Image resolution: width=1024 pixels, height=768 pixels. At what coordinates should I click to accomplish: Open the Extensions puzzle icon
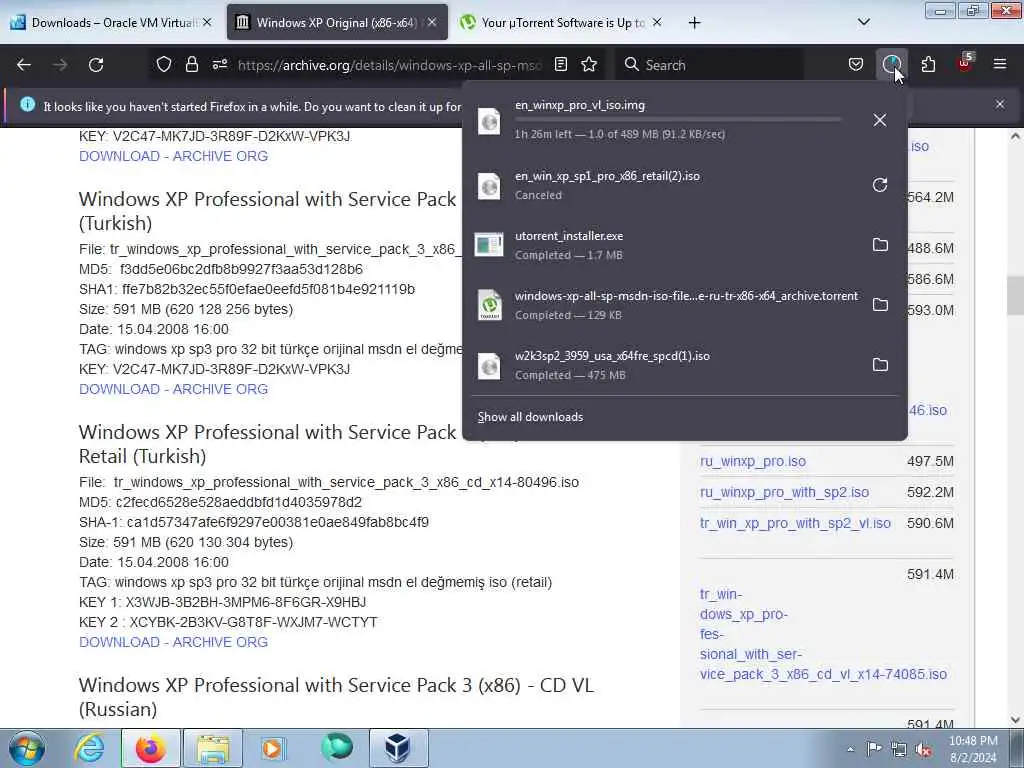(928, 65)
